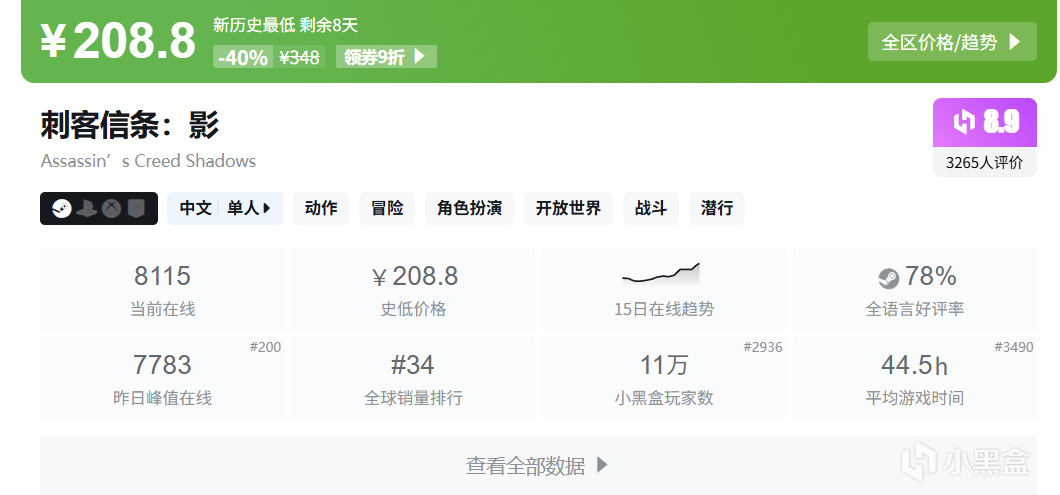This screenshot has width=1060, height=495.
Task: Select the PlayStation platform icon
Action: (87, 209)
